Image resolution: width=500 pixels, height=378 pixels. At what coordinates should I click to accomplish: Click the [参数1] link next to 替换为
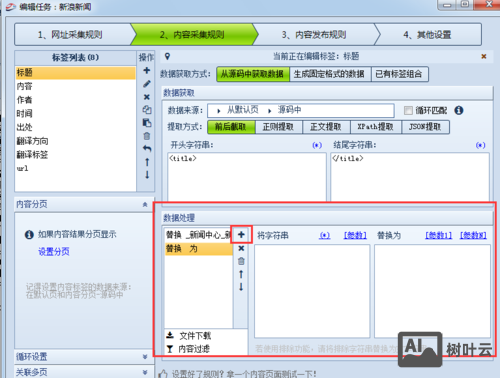point(439,236)
